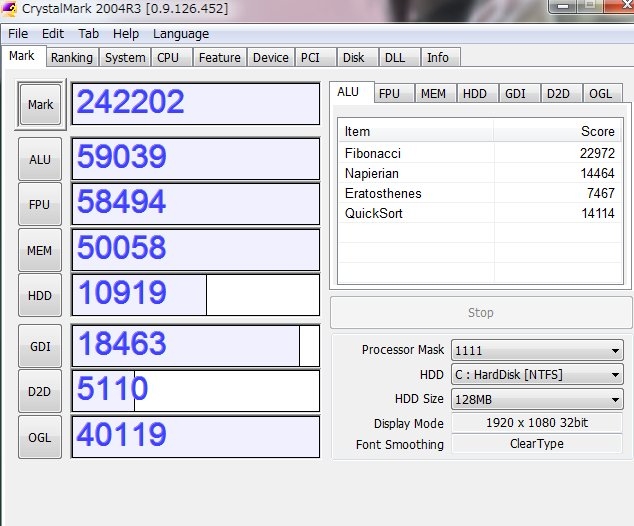The height and width of the screenshot is (526, 634).
Task: Select the Fibonacci result row
Action: (x=480, y=153)
